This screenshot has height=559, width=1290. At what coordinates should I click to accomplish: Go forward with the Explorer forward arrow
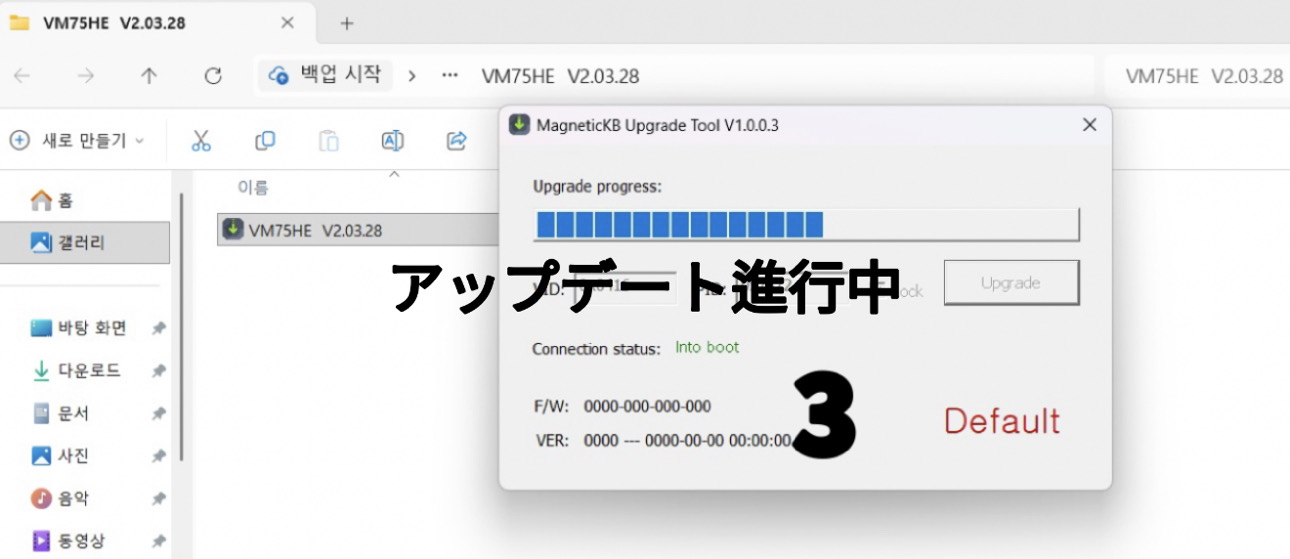(x=86, y=75)
